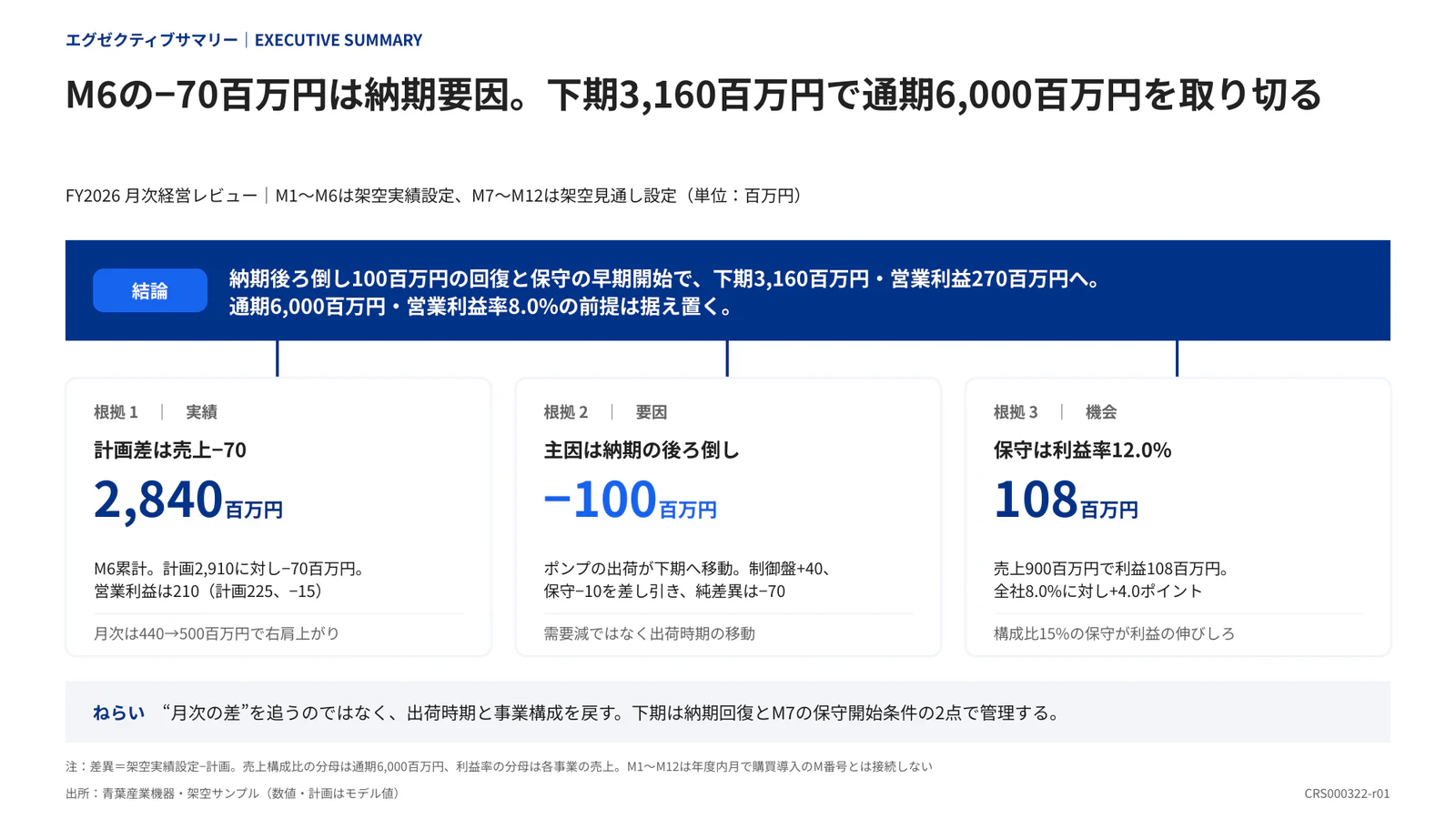Select the 根拠 1 実績 label

point(156,412)
